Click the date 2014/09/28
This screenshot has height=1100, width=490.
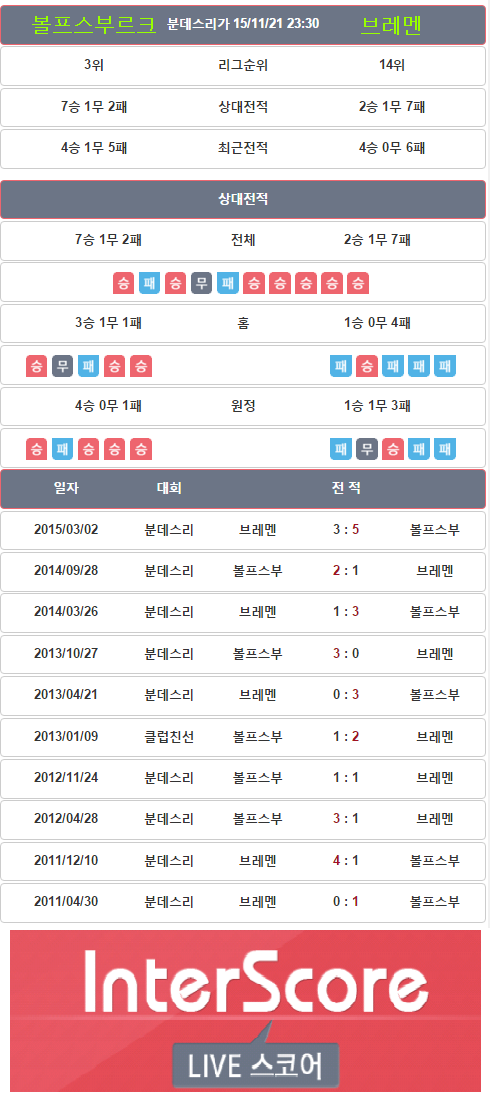tap(67, 571)
